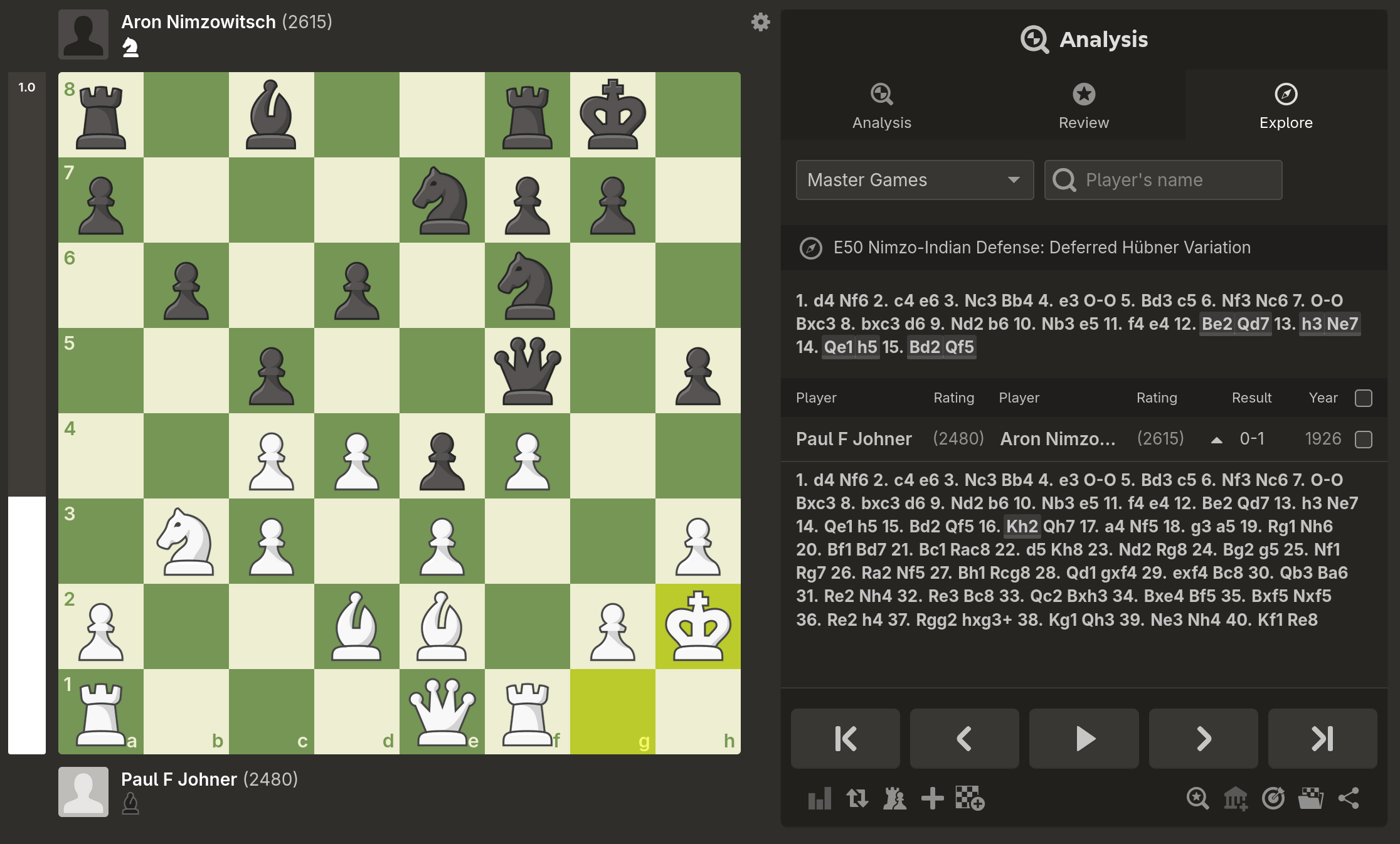Click the Analysis header magnifier icon

click(x=1034, y=40)
